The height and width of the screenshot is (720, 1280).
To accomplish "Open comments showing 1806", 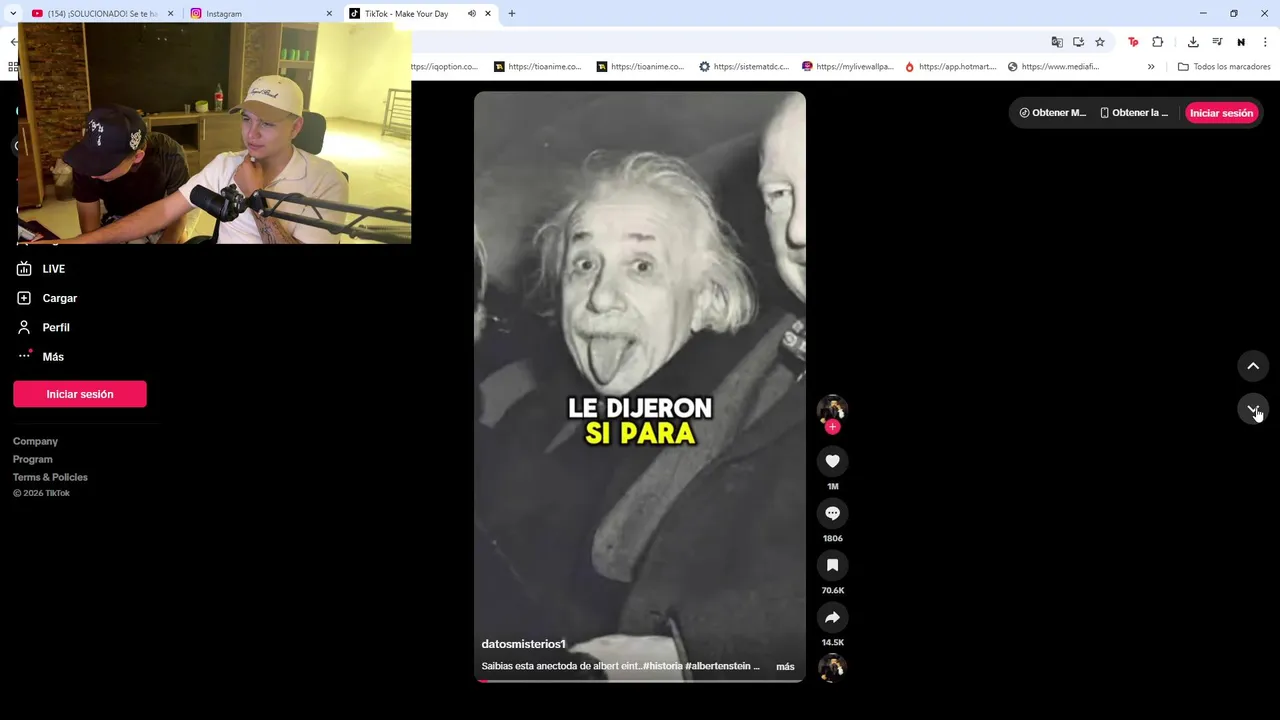I will tap(832, 513).
